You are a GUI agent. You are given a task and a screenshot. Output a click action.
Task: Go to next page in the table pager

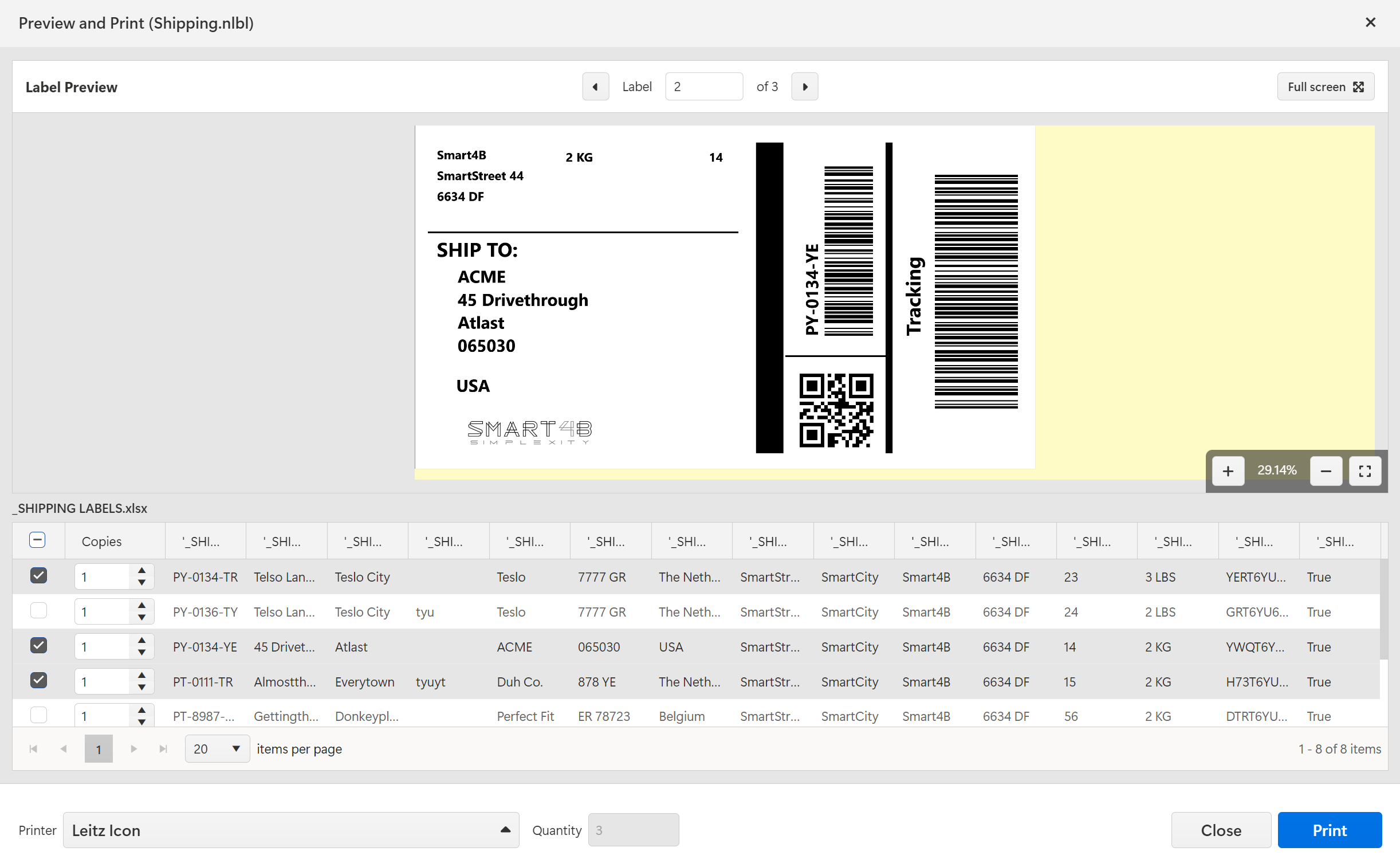pos(133,748)
